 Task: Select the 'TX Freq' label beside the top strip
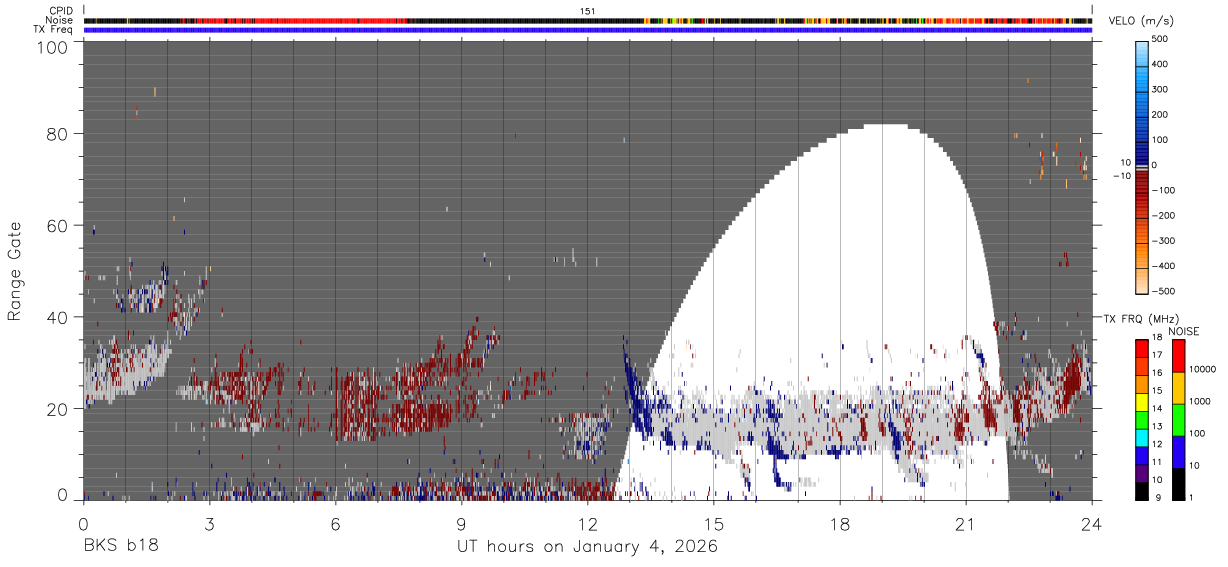click(x=54, y=30)
